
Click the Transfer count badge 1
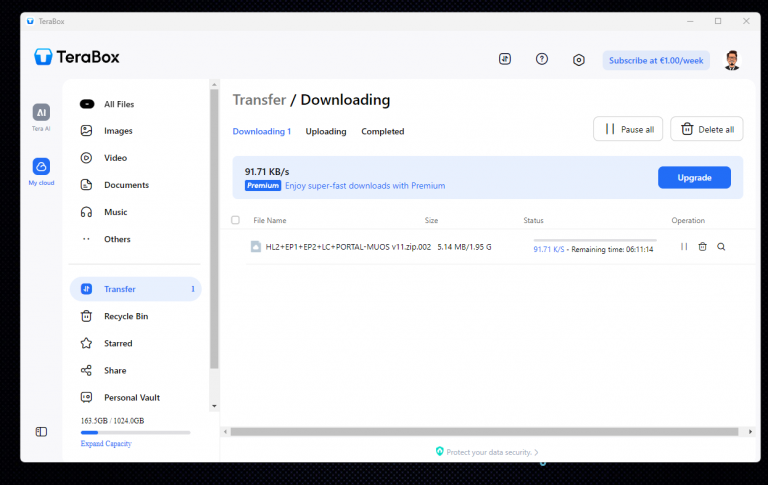point(192,289)
